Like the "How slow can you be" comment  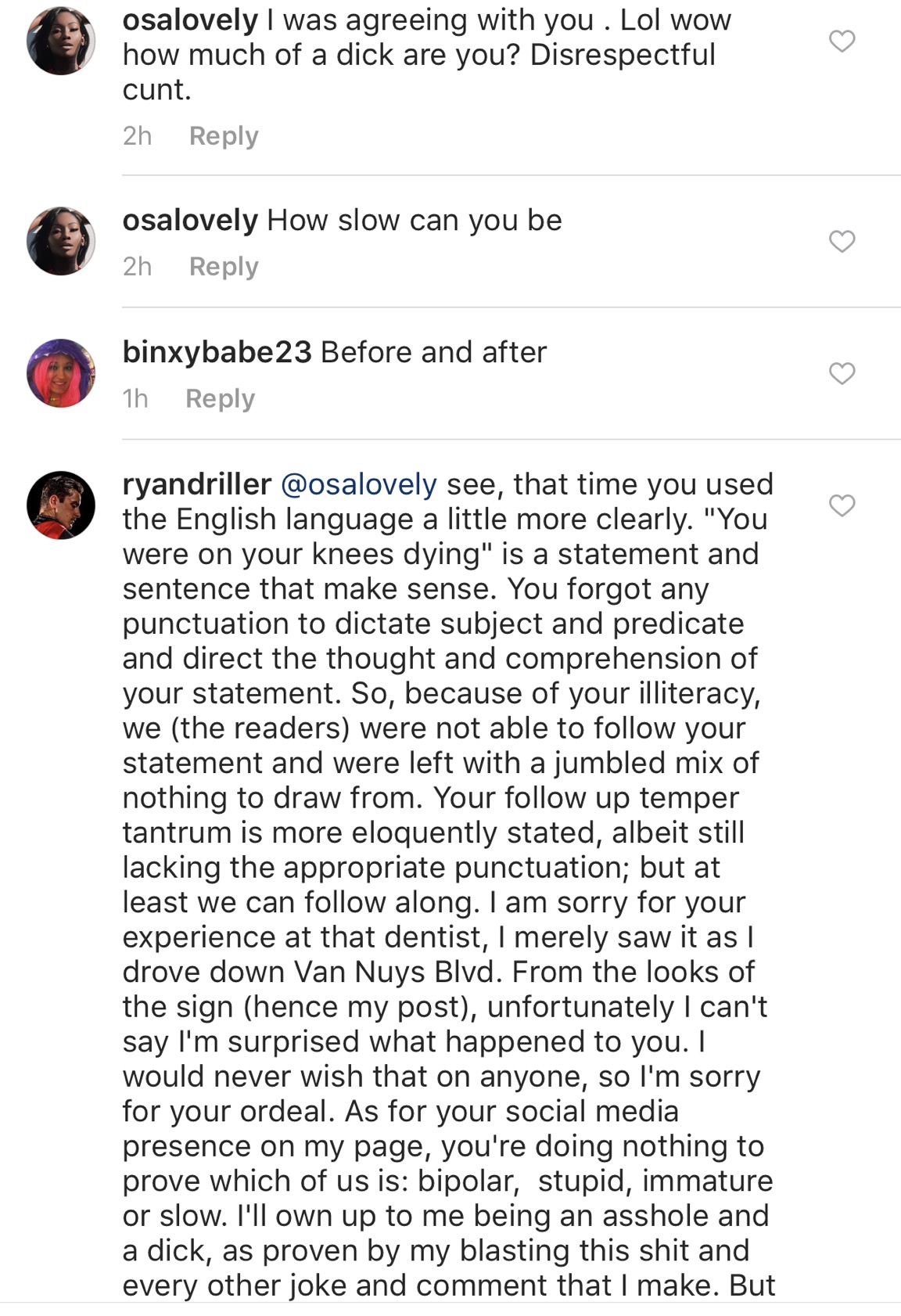click(x=842, y=242)
